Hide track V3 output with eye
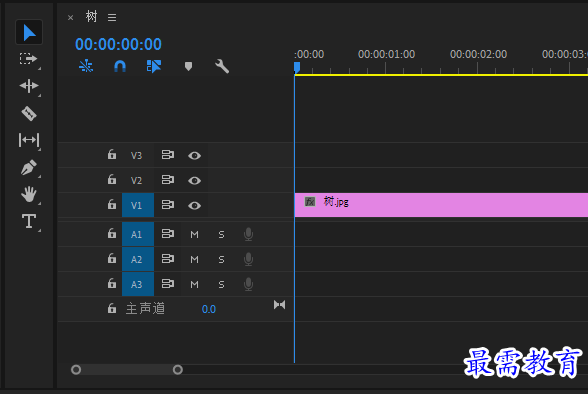Screen dimensions: 588x394 coord(194,156)
